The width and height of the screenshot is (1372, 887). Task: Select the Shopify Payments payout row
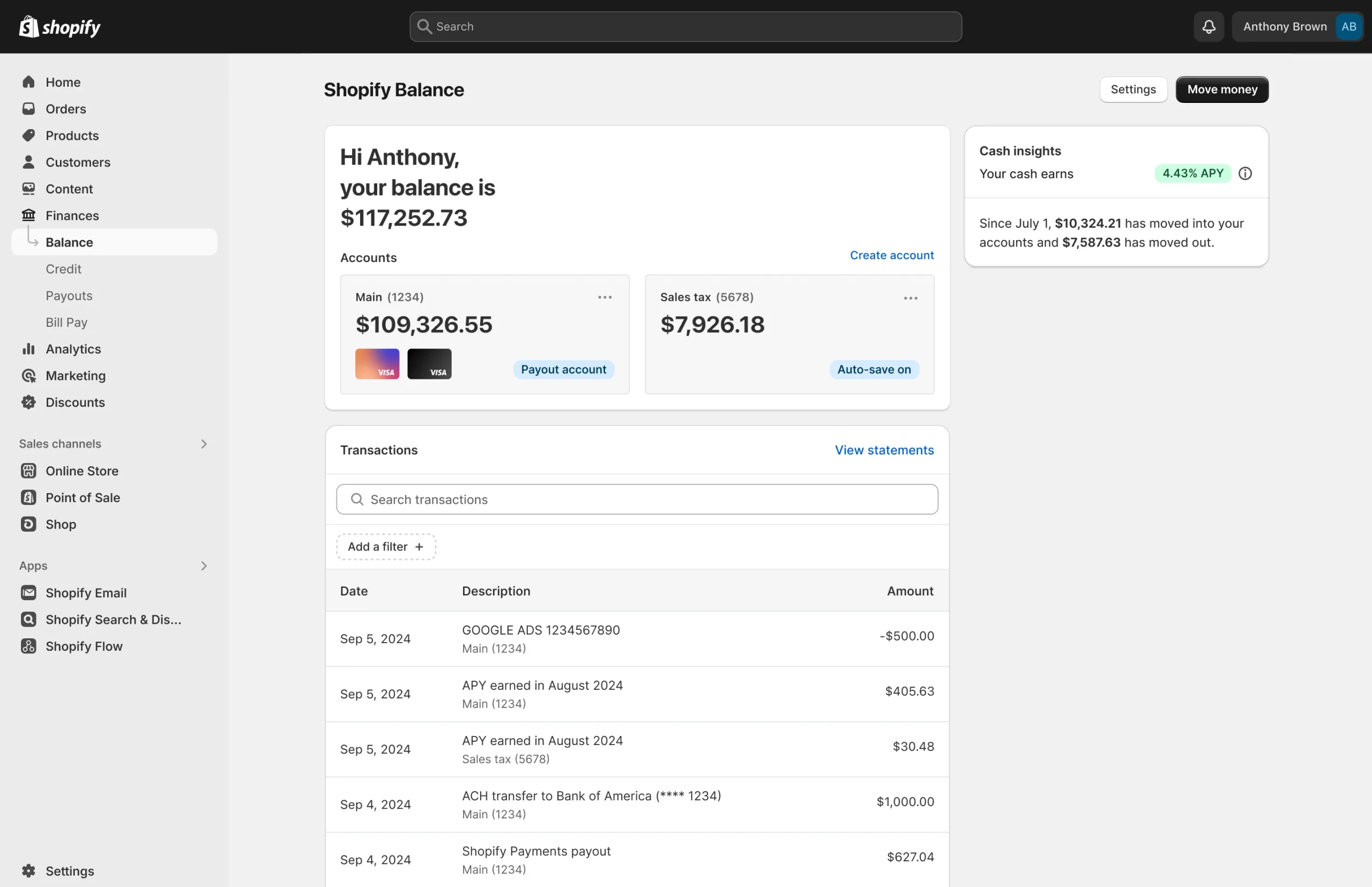click(637, 859)
